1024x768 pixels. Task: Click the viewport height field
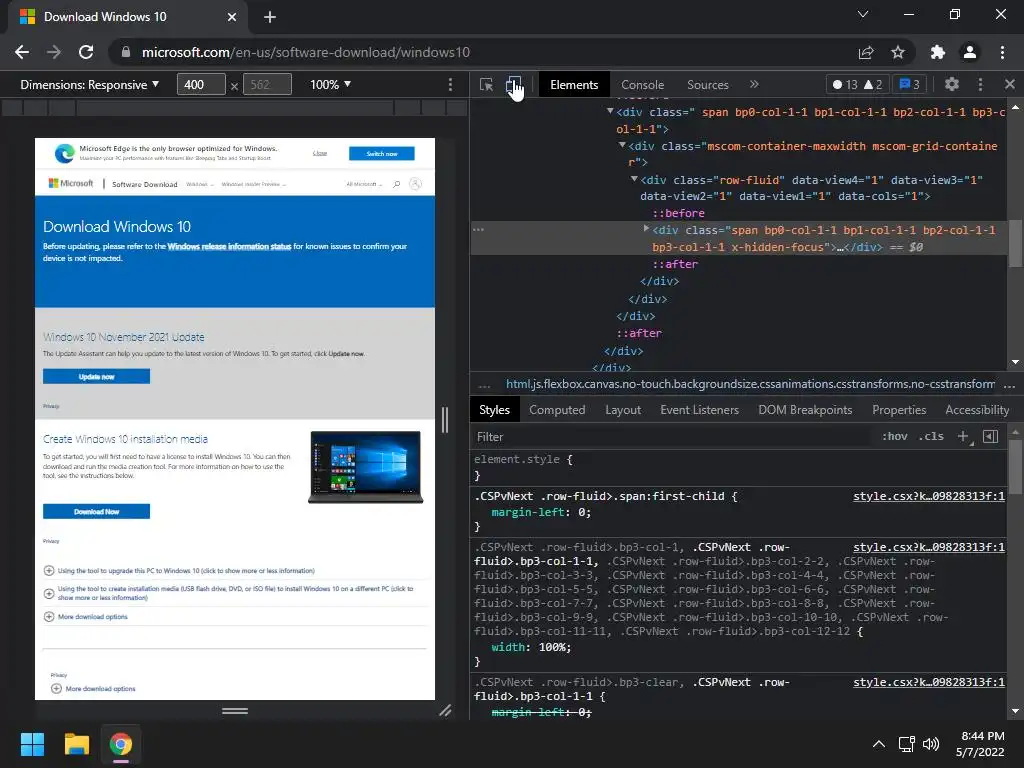coord(267,85)
